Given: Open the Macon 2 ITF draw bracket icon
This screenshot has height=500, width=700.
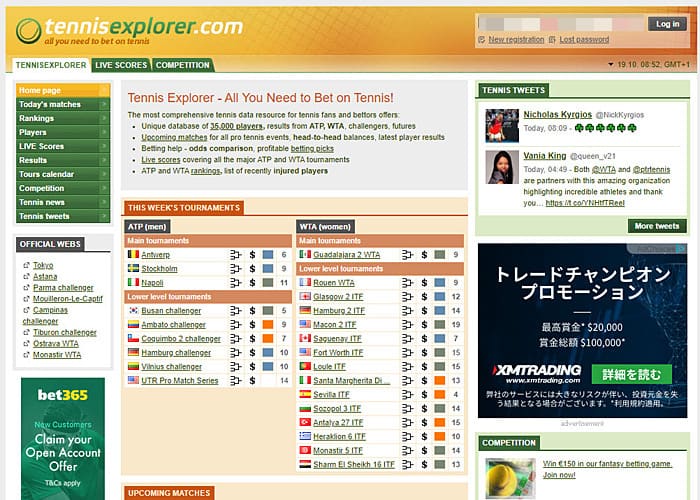Looking at the screenshot, I should tap(407, 325).
